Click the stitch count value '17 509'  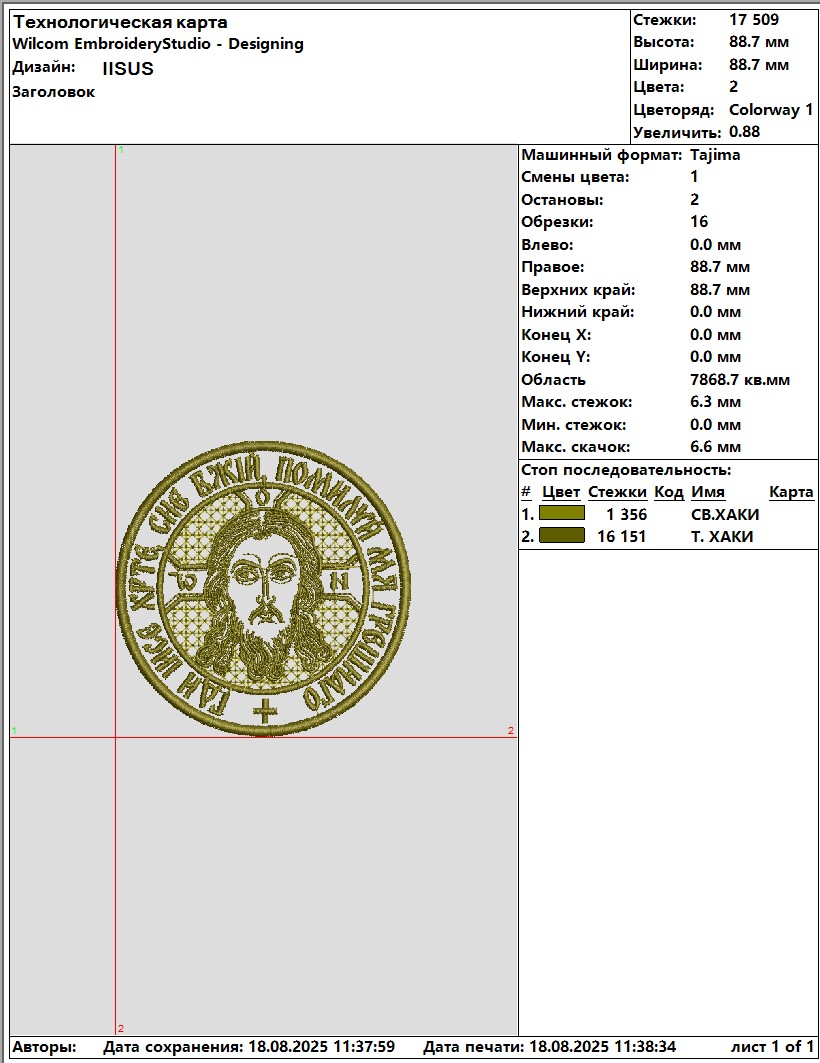[x=754, y=20]
